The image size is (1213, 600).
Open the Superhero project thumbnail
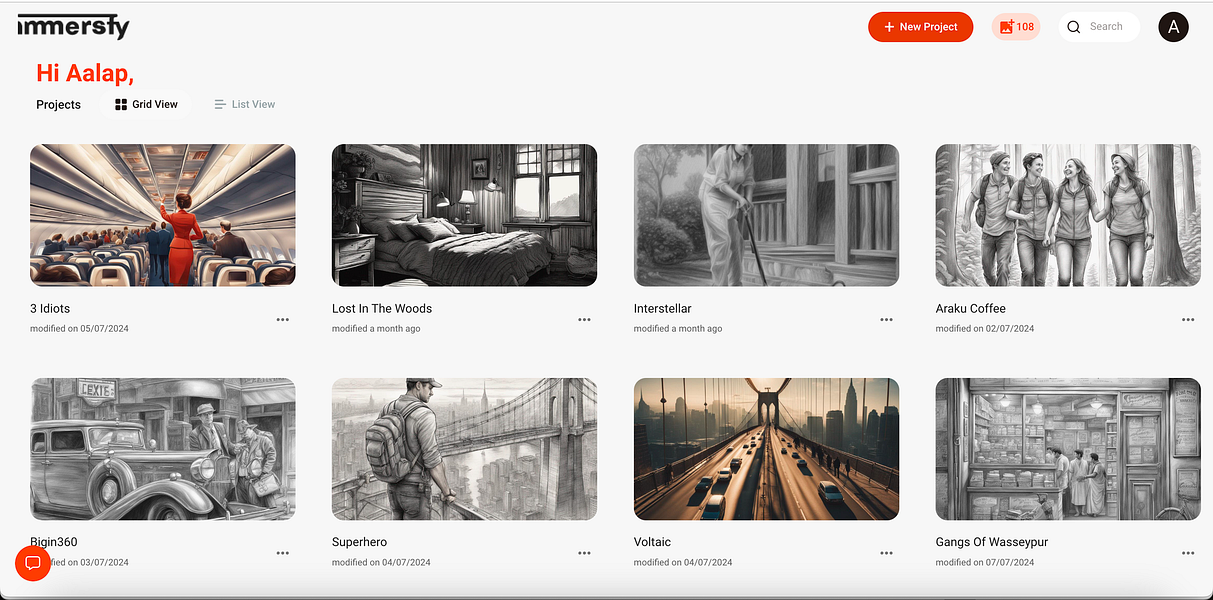point(464,449)
